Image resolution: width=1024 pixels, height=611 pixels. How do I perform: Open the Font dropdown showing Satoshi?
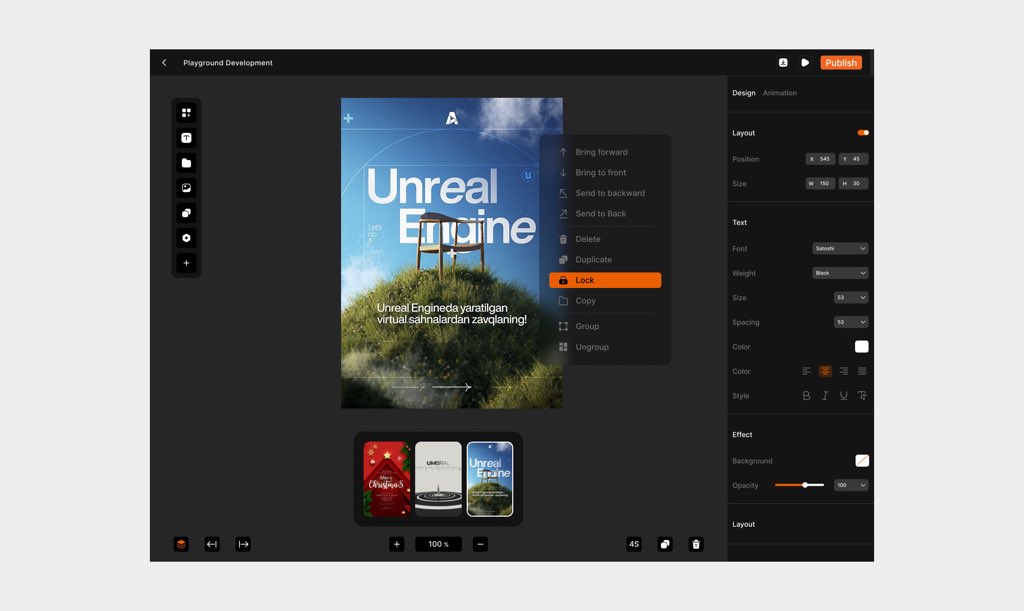tap(840, 249)
